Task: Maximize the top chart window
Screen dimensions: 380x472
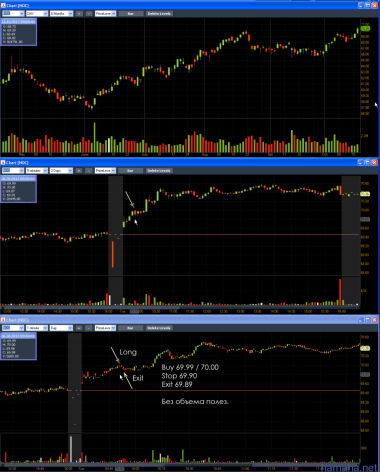Action: pos(368,5)
